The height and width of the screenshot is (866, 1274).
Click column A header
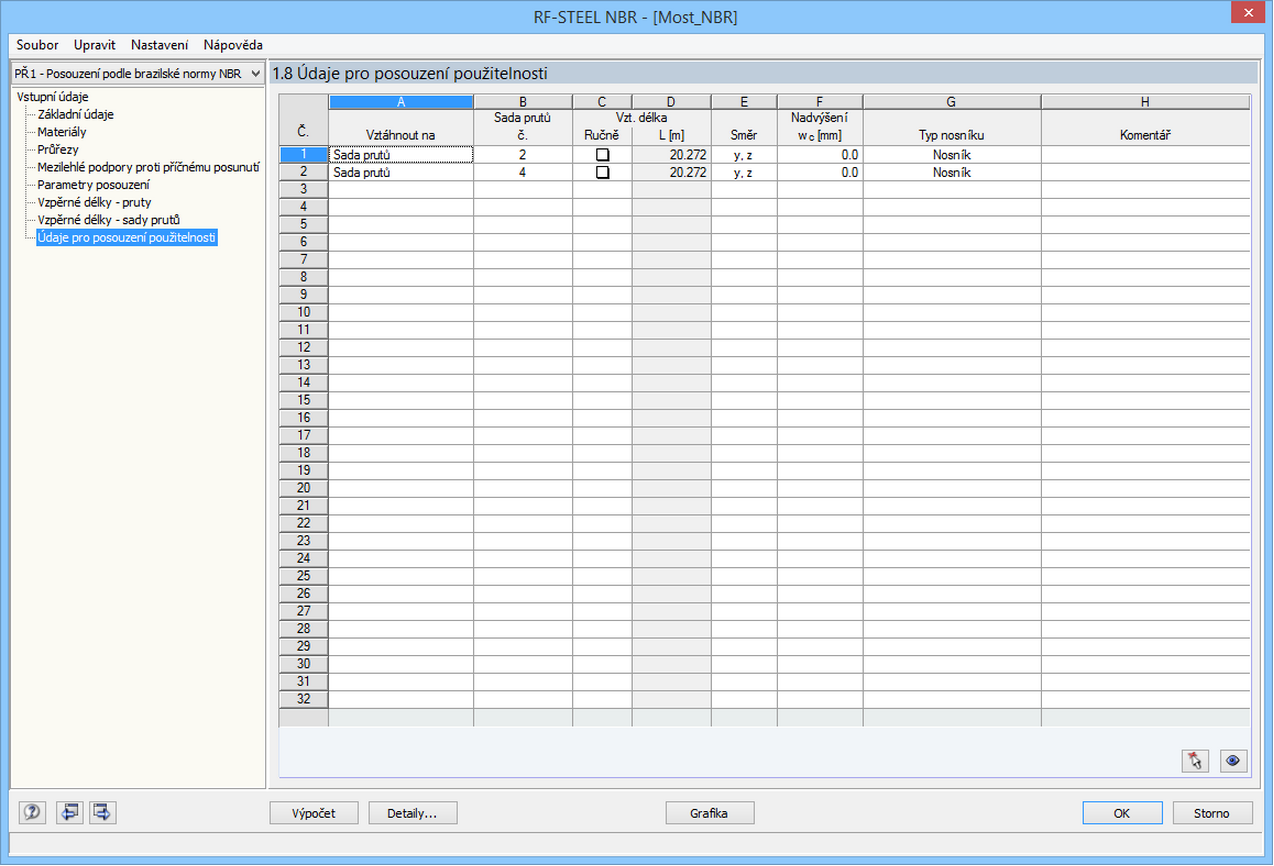point(401,102)
